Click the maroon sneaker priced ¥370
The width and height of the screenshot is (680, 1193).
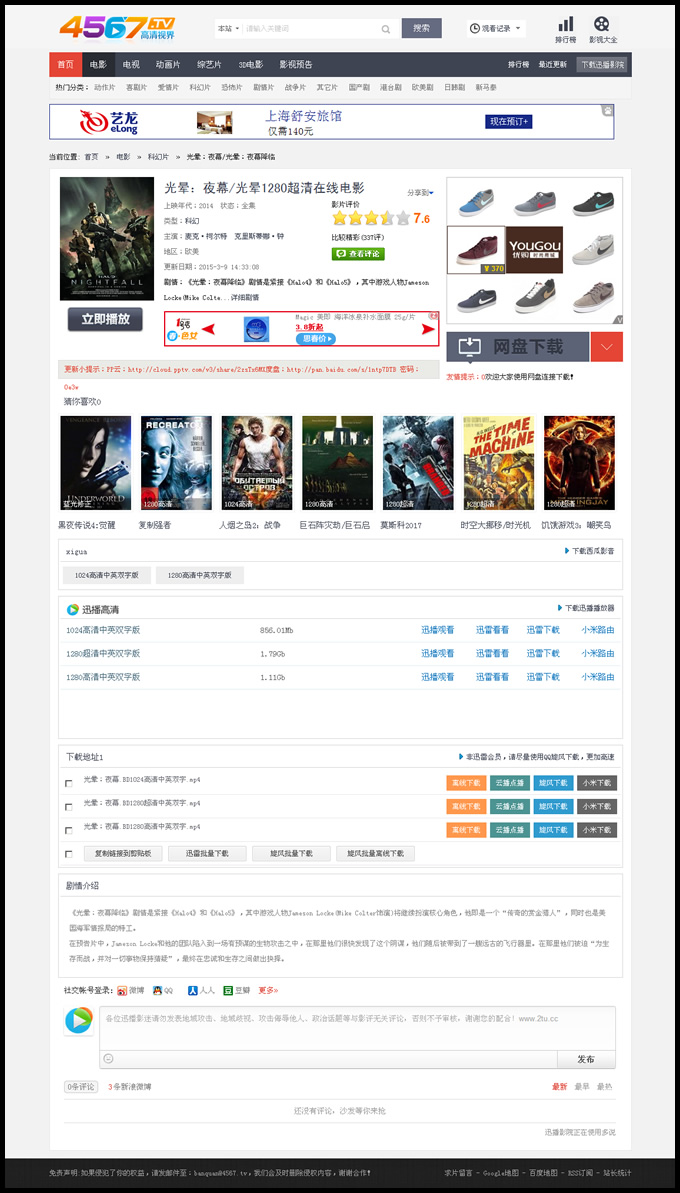pos(476,250)
